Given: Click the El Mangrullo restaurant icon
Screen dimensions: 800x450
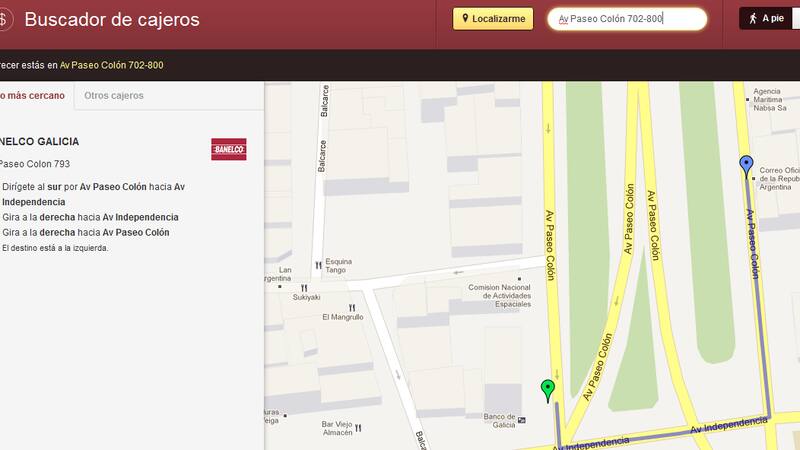Looking at the screenshot, I should click(x=351, y=308).
